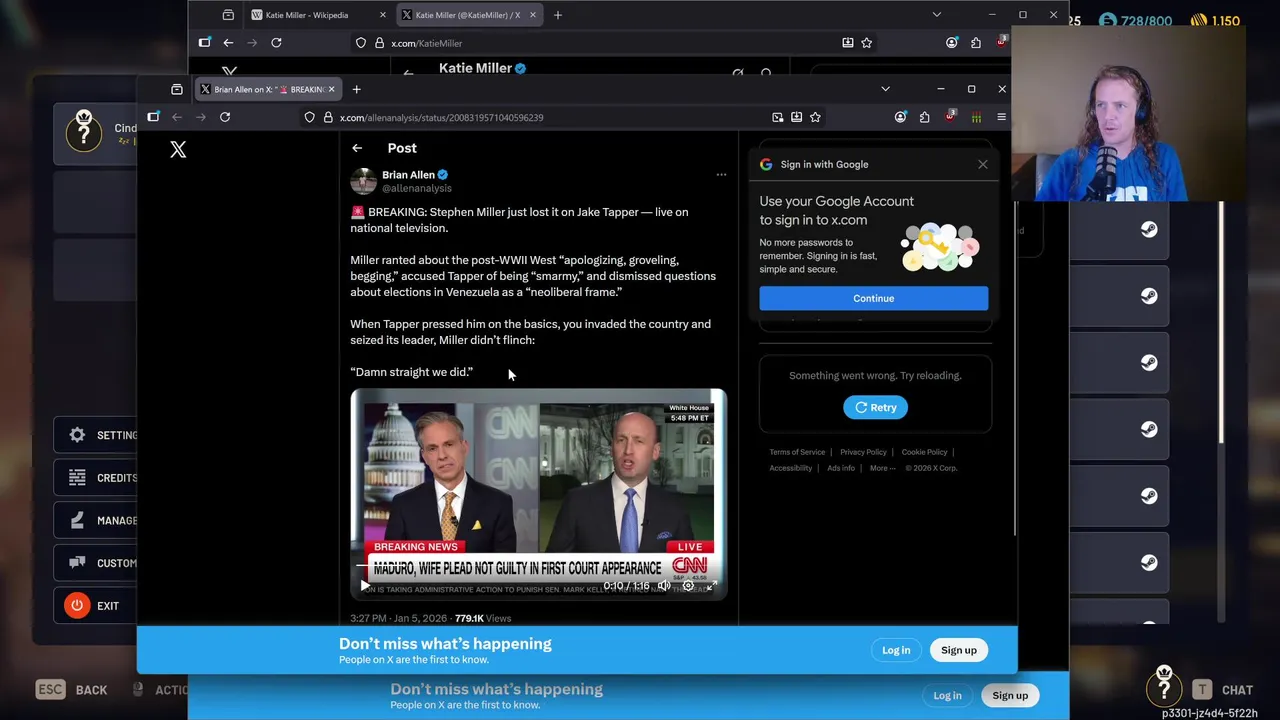Screen dimensions: 1280x720
Task: Click front window's browser back arrow
Action: (177, 117)
